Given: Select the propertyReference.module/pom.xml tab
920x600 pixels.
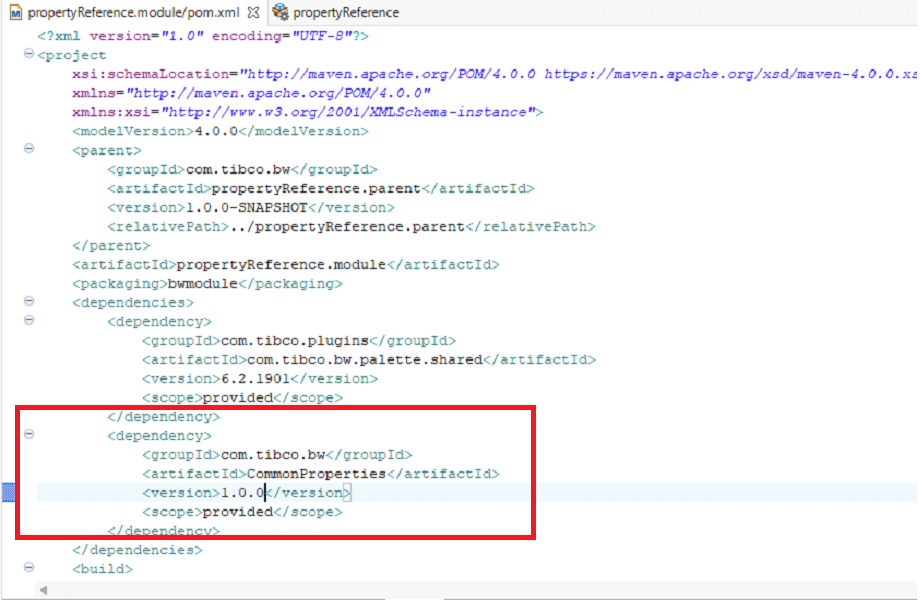Looking at the screenshot, I should pos(134,12).
